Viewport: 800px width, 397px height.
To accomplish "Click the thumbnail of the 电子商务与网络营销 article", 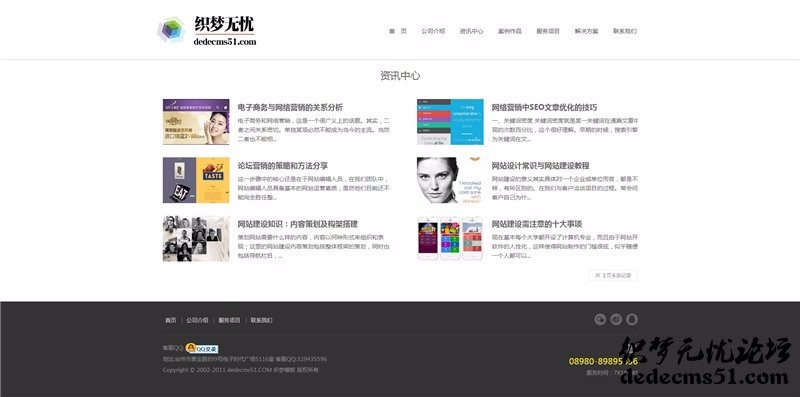I will (x=196, y=121).
